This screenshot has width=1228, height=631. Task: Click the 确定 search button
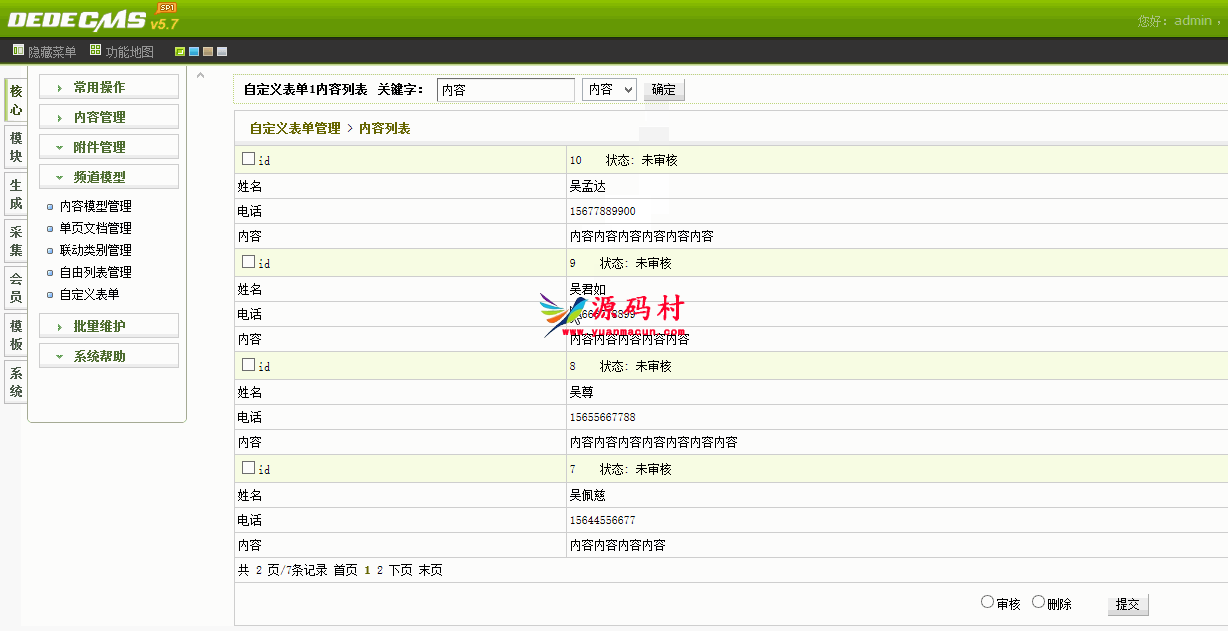[x=662, y=89]
